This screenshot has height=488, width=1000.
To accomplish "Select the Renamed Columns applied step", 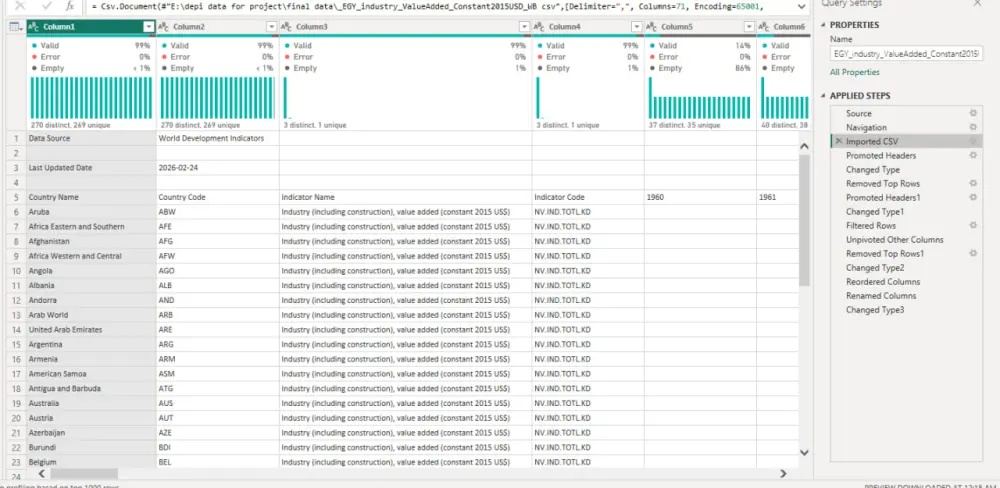I will pos(881,295).
